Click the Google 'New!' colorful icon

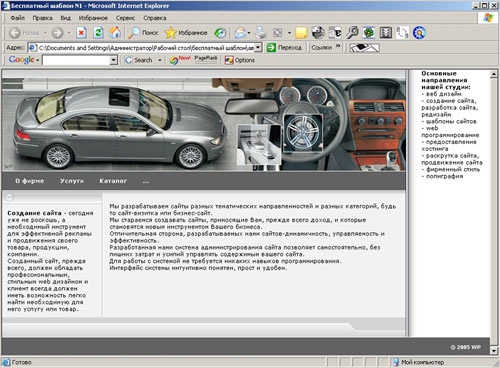pyautogui.click(x=180, y=60)
